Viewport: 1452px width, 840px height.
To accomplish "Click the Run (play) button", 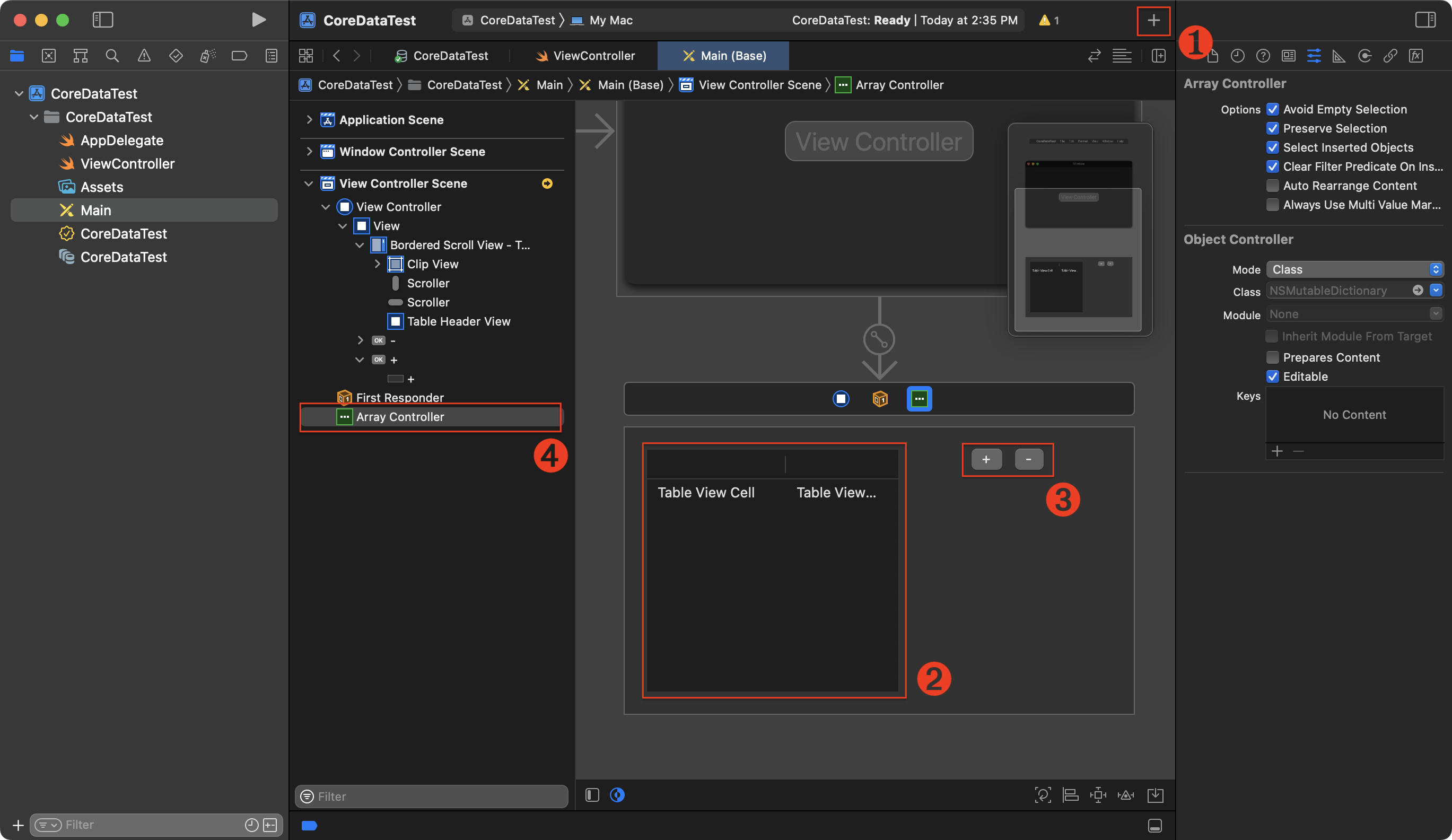I will 259,20.
